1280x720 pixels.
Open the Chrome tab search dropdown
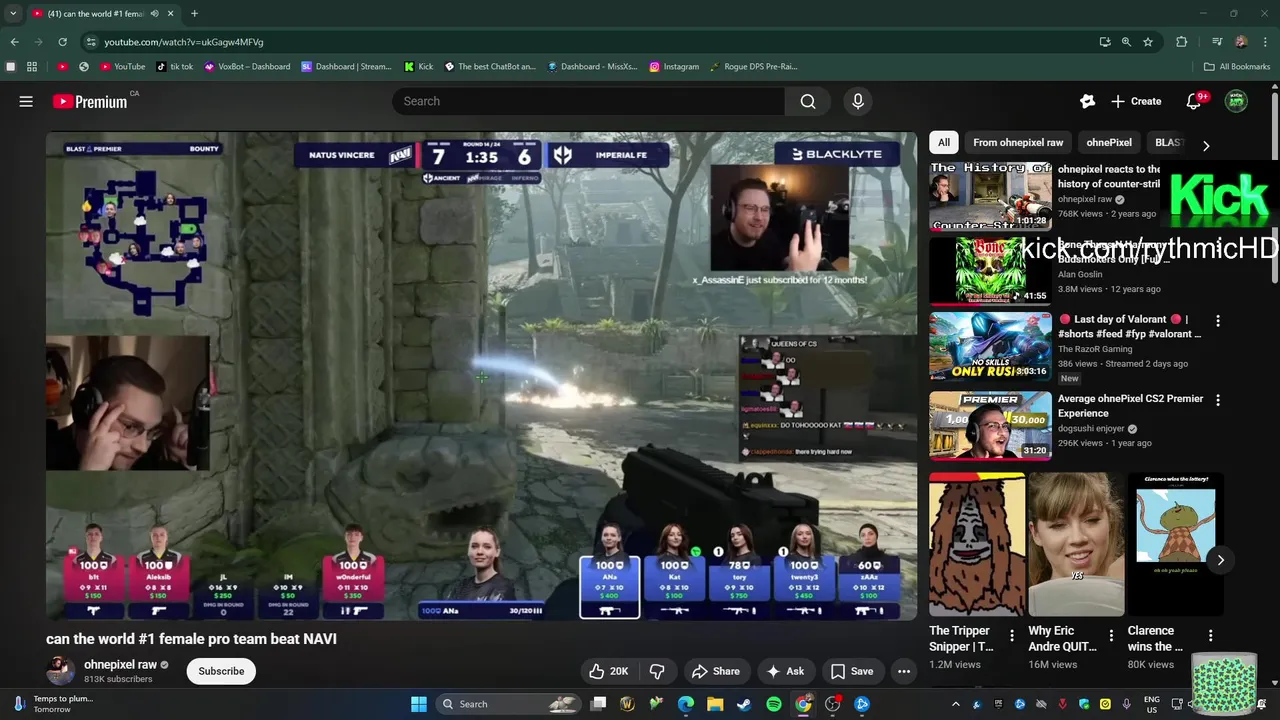tap(13, 14)
